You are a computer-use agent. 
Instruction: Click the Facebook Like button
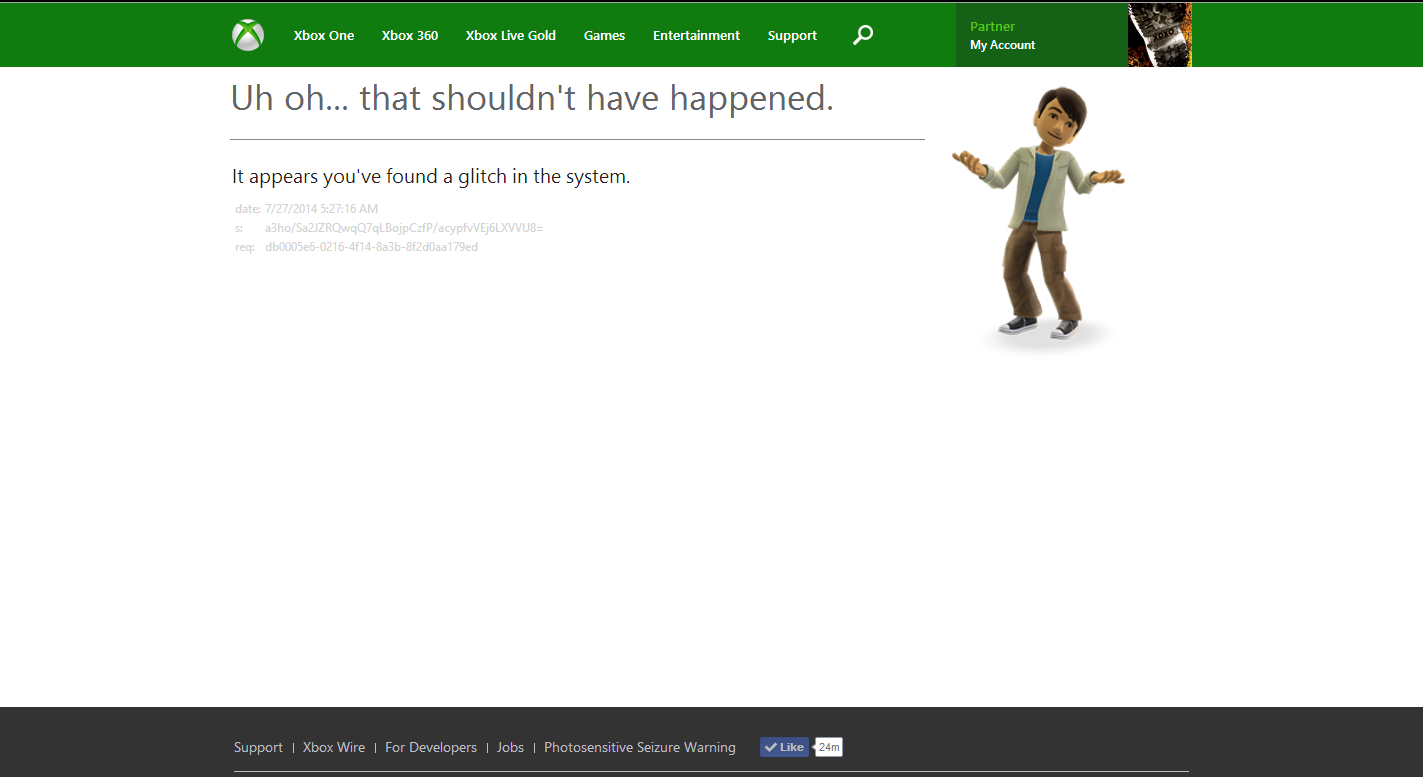pos(784,747)
